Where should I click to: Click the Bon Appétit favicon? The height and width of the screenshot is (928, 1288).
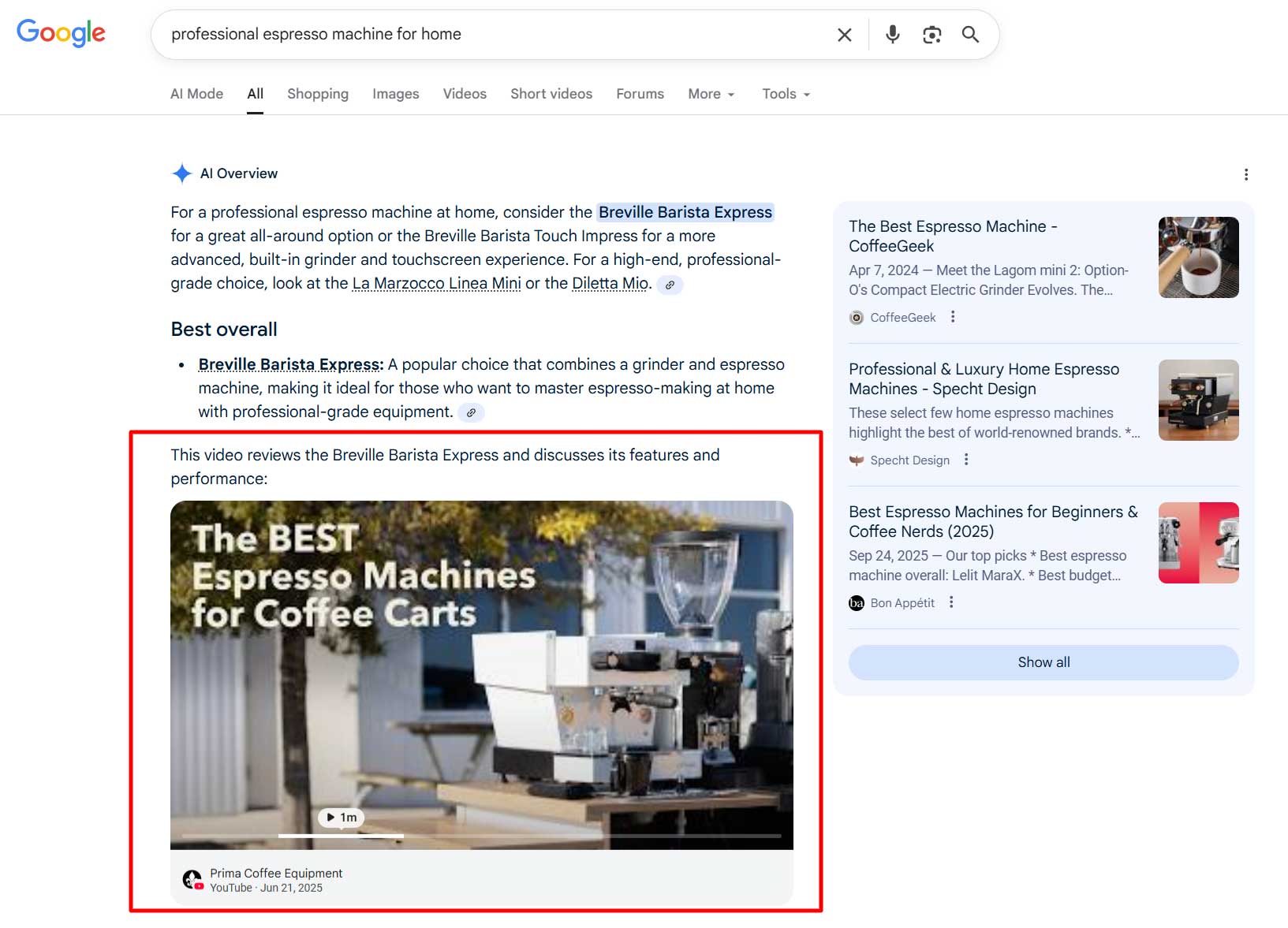(x=857, y=602)
